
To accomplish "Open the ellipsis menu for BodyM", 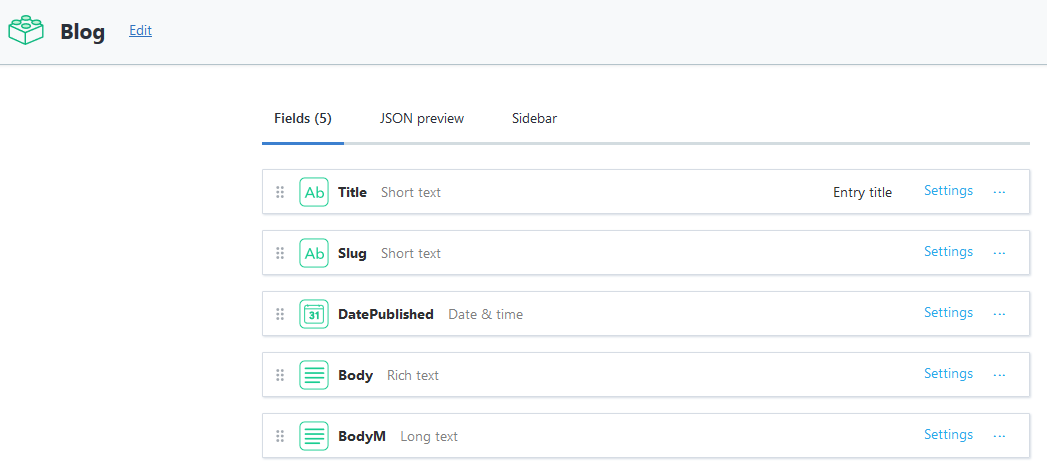I will pyautogui.click(x=999, y=436).
